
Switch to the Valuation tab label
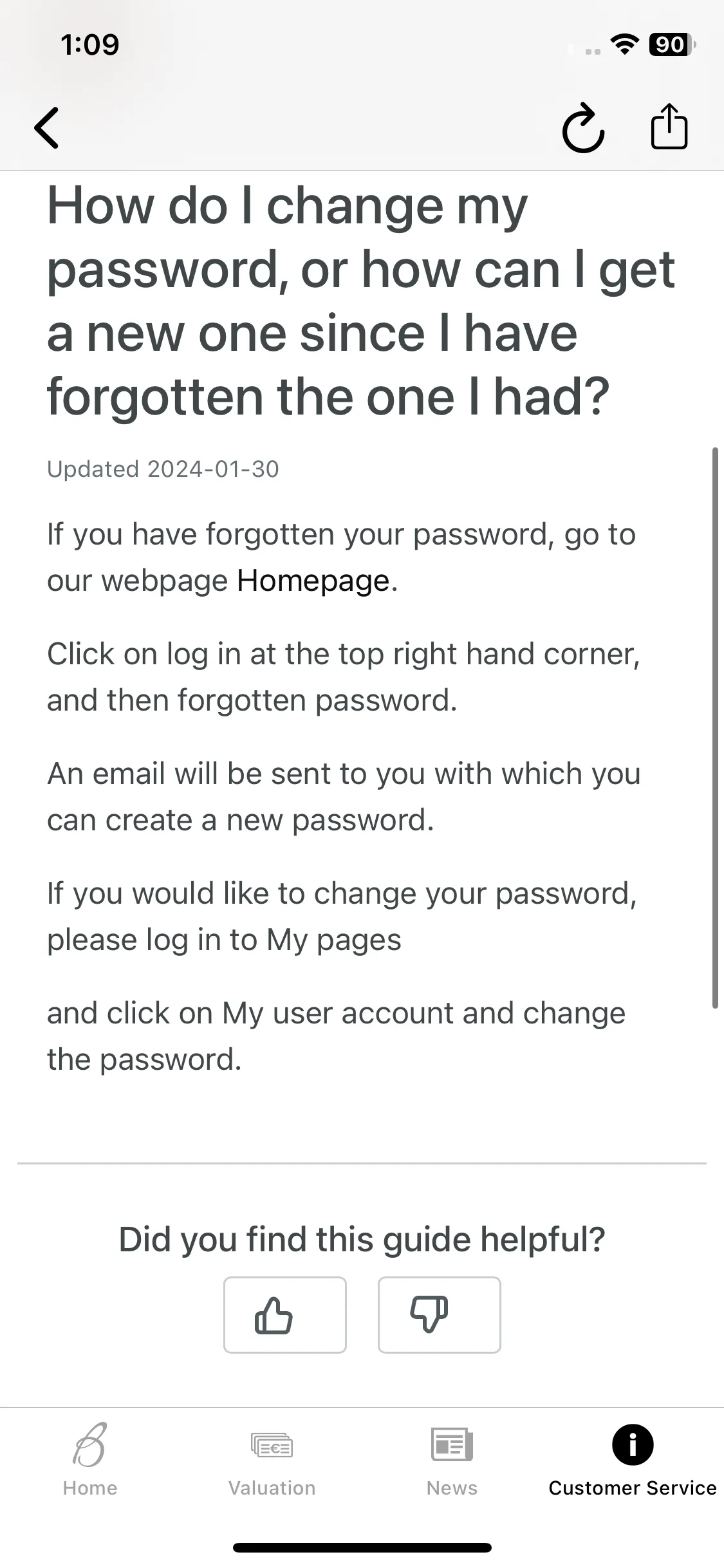pyautogui.click(x=272, y=1488)
